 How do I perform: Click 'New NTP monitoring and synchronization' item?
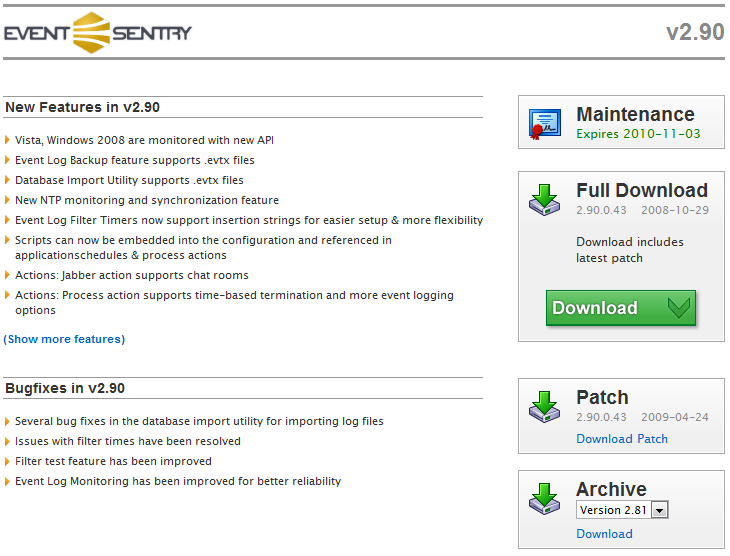147,200
